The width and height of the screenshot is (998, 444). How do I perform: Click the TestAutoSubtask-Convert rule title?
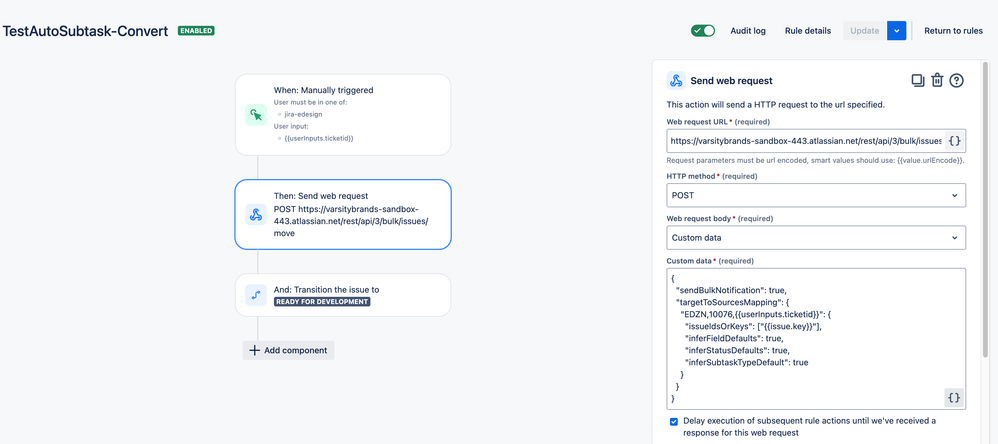(85, 31)
